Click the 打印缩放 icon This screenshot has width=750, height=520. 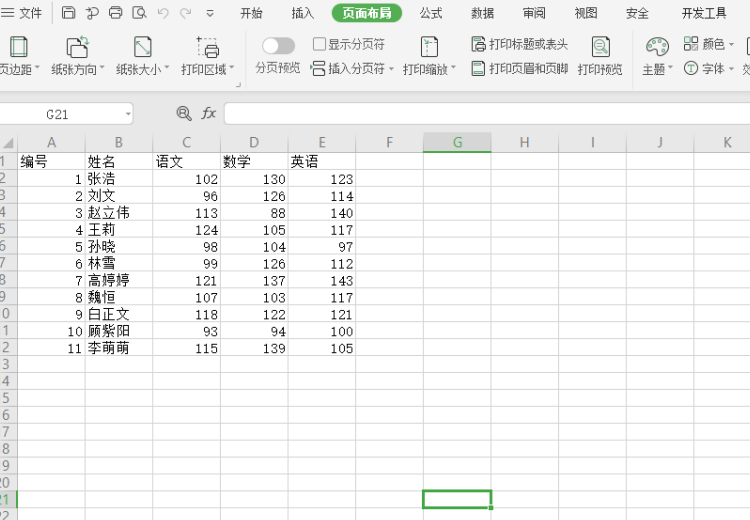429,47
